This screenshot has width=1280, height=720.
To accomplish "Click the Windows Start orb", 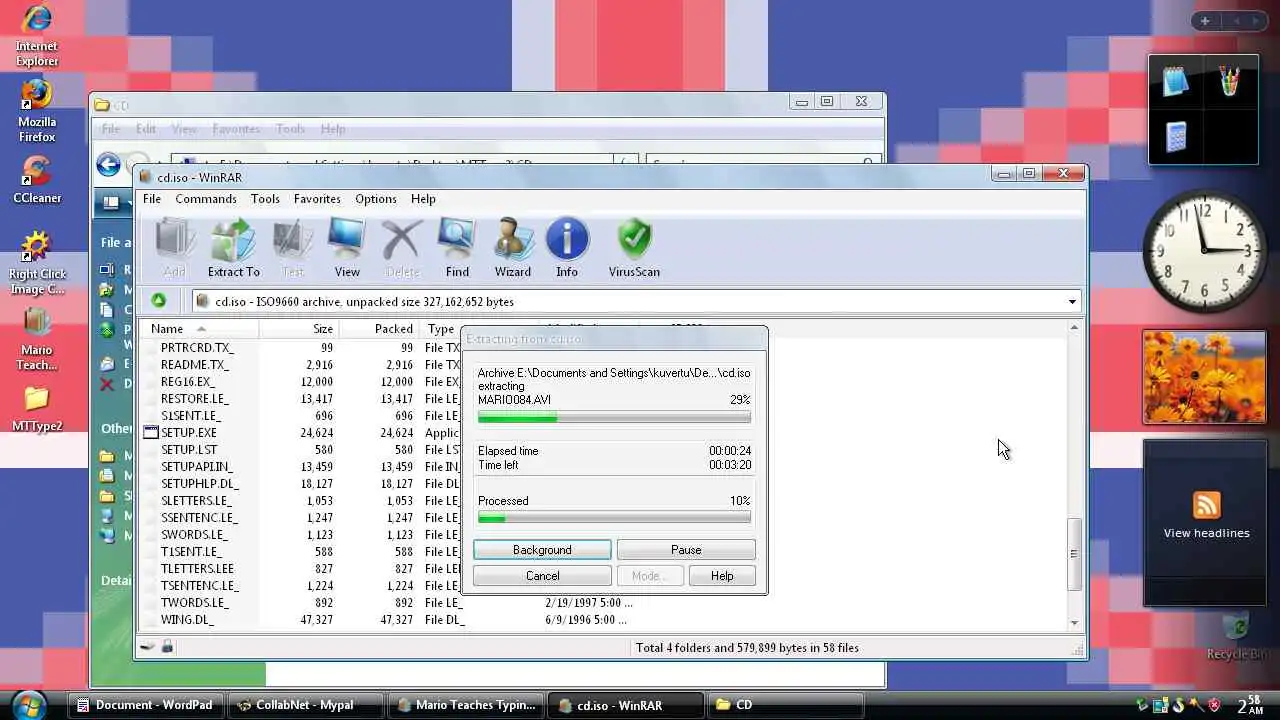I will 30,704.
